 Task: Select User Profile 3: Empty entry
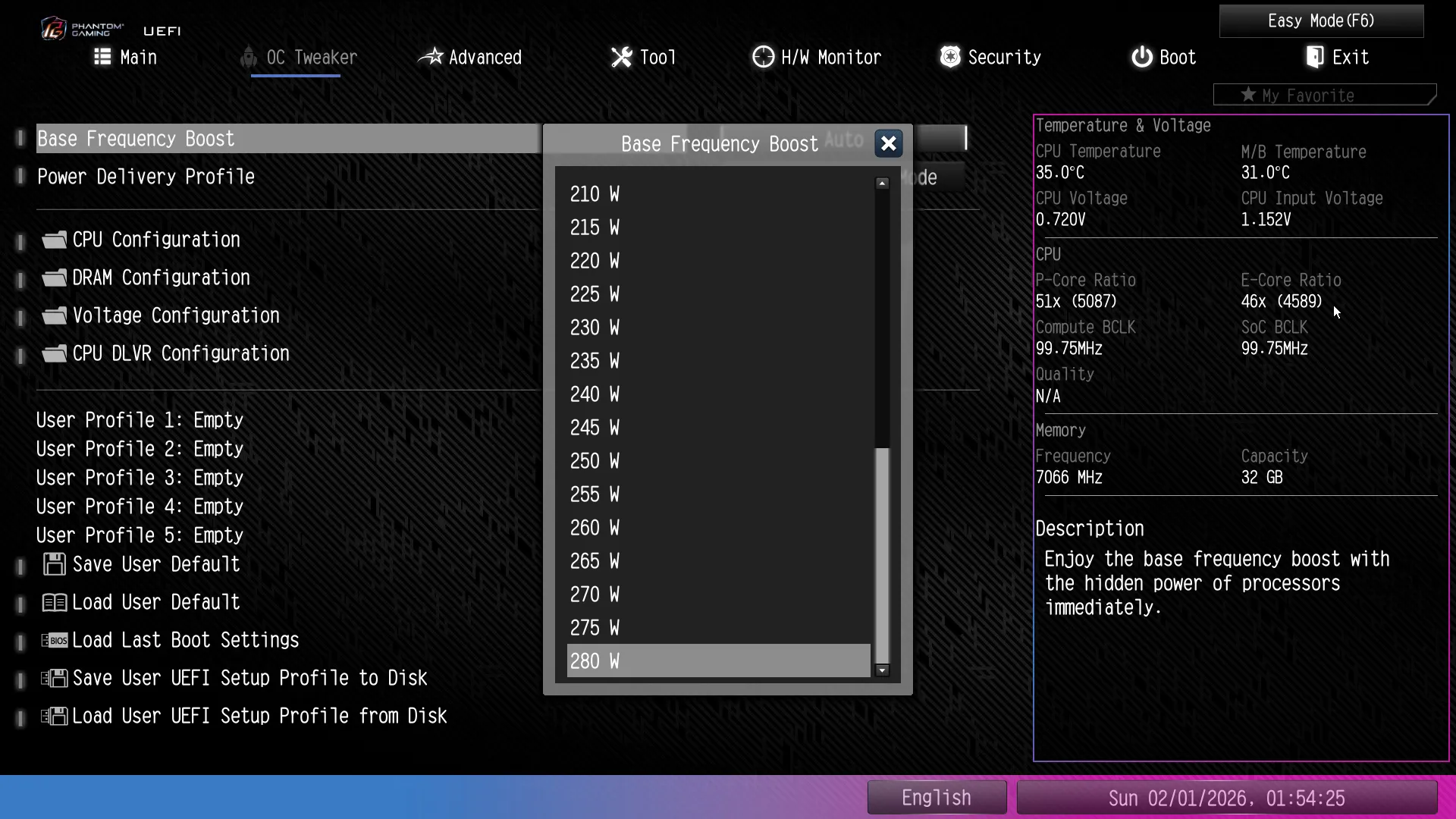pyautogui.click(x=140, y=478)
